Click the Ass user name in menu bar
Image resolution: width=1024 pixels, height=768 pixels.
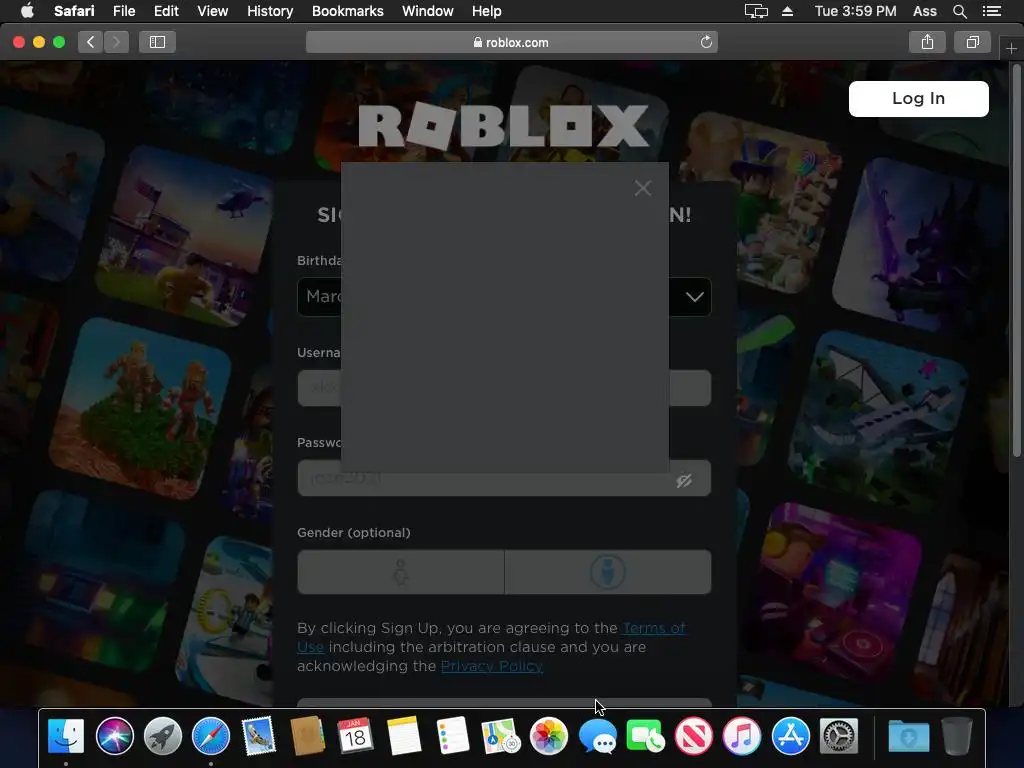pyautogui.click(x=925, y=11)
